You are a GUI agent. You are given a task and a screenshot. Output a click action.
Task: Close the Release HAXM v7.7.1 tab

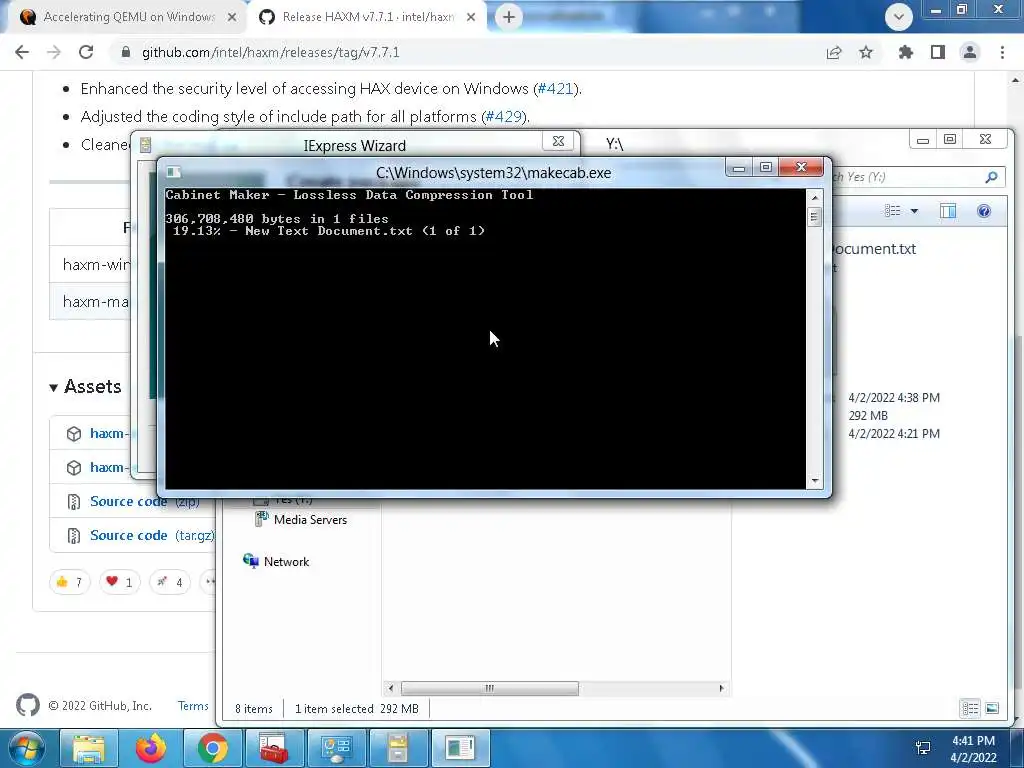471,18
